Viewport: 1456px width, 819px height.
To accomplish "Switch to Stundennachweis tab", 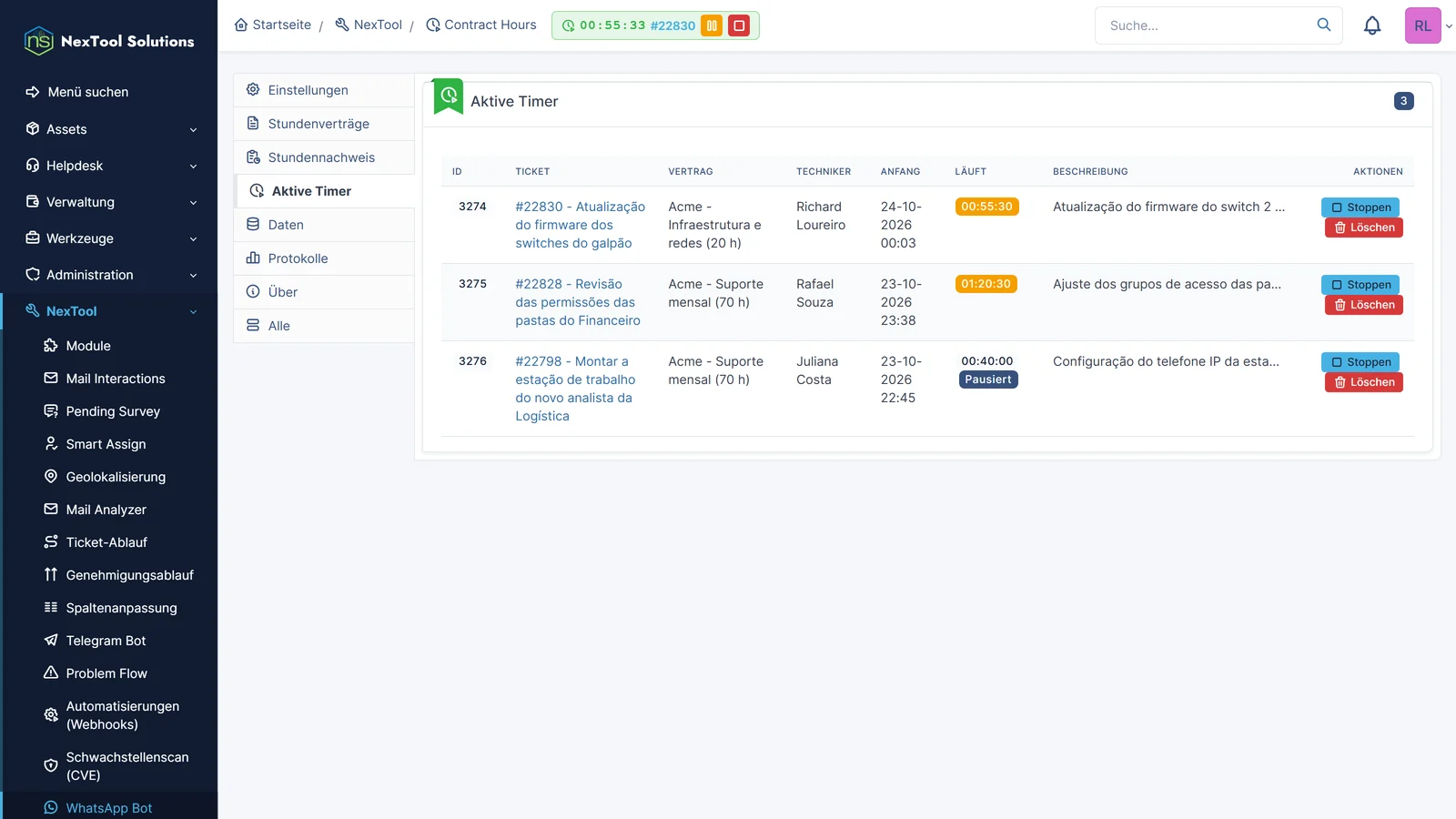I will pyautogui.click(x=324, y=157).
